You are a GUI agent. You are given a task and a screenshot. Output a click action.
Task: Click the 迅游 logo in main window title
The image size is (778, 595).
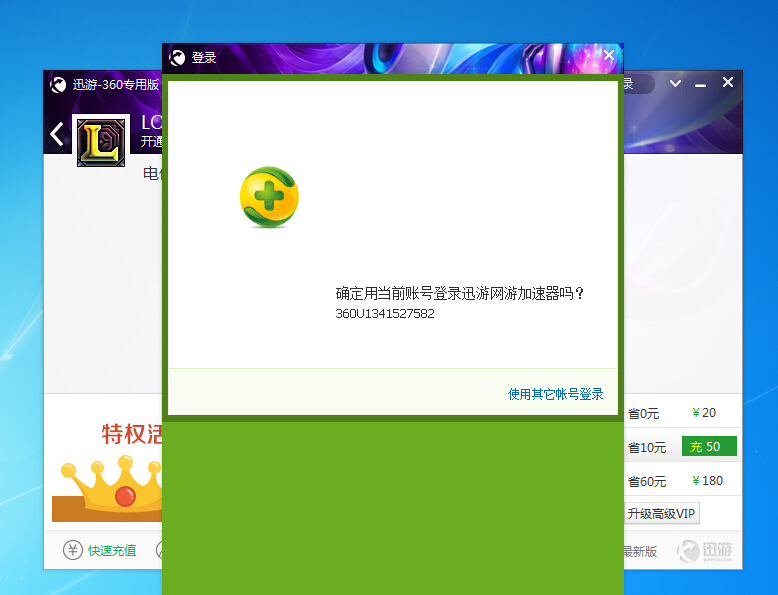coord(58,85)
